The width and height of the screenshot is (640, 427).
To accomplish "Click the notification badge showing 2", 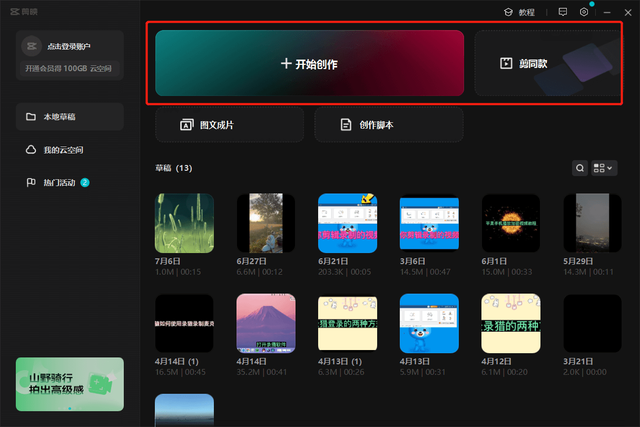I will (85, 182).
